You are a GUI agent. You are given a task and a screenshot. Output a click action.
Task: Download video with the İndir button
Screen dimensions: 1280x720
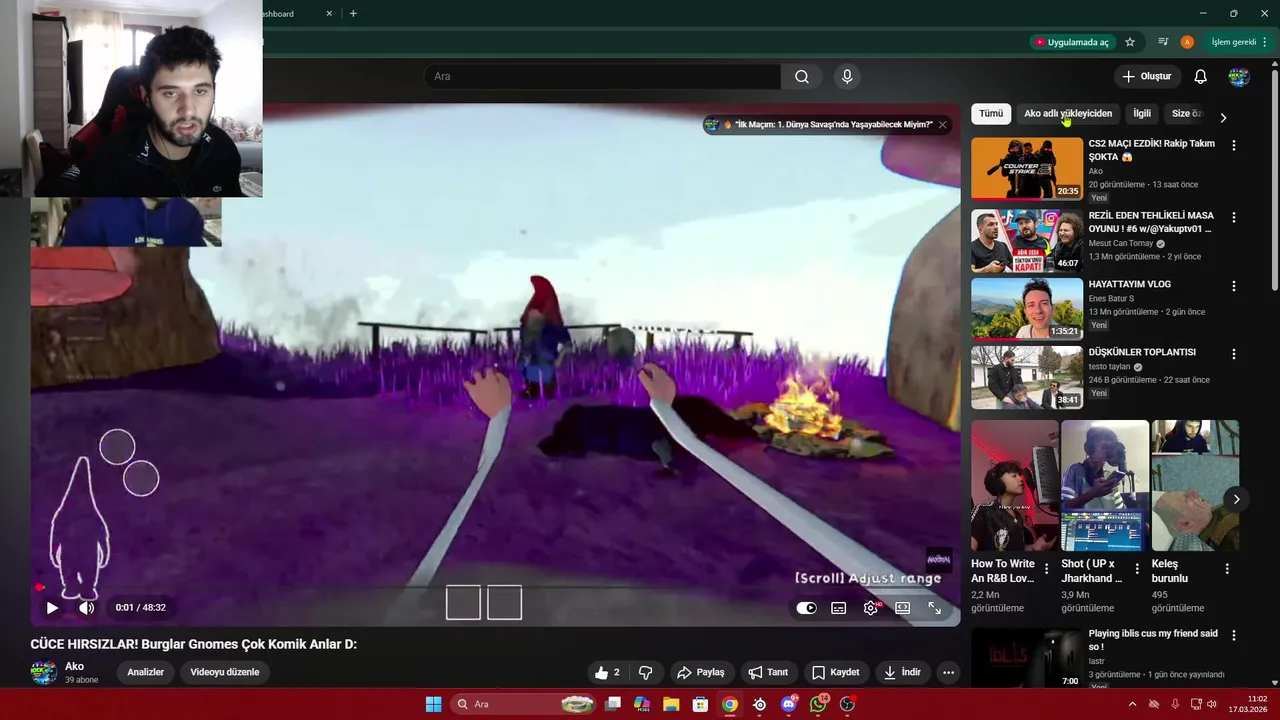click(x=901, y=672)
